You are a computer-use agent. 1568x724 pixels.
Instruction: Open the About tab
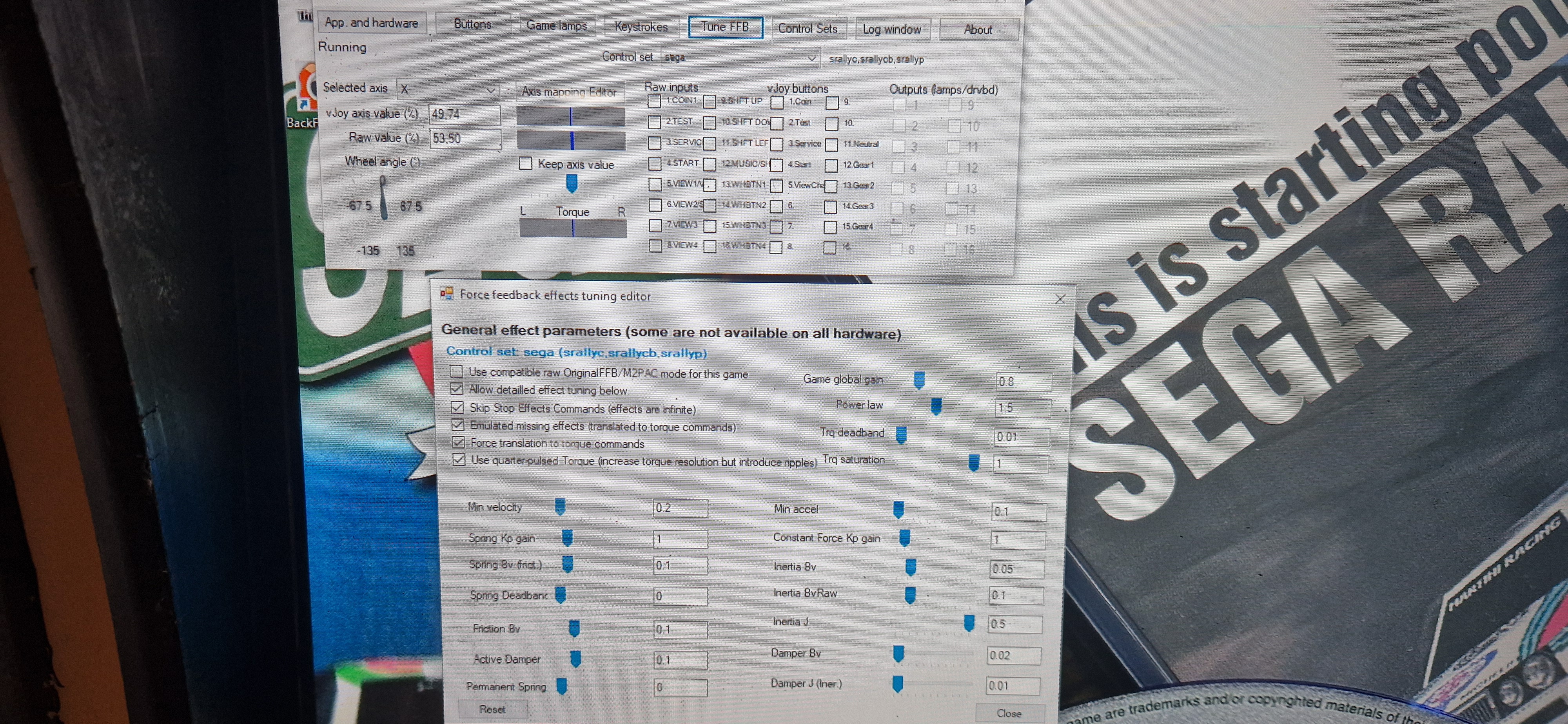978,30
